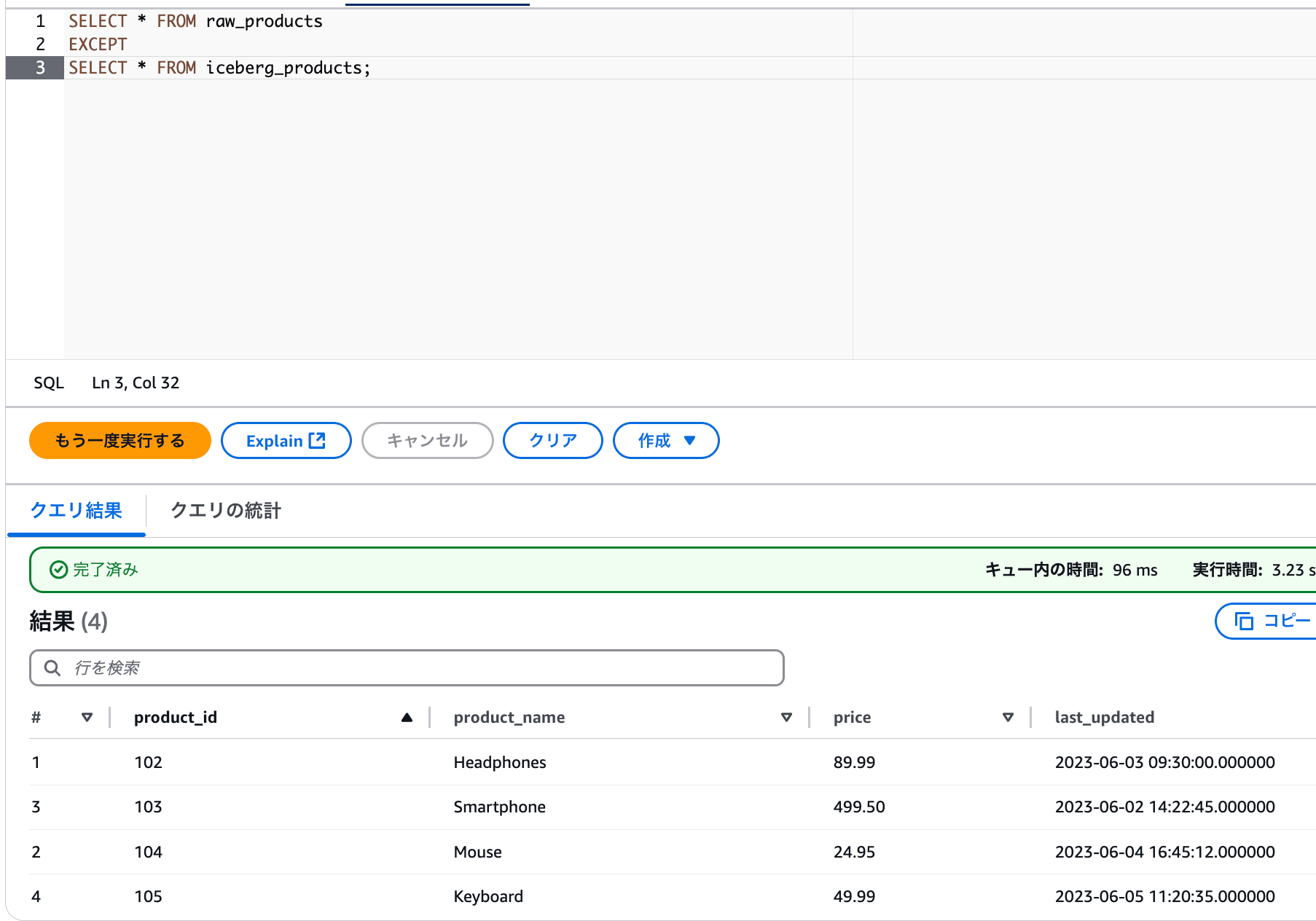Click the Keyboard product name cell
The image size is (1316, 921).
[488, 896]
